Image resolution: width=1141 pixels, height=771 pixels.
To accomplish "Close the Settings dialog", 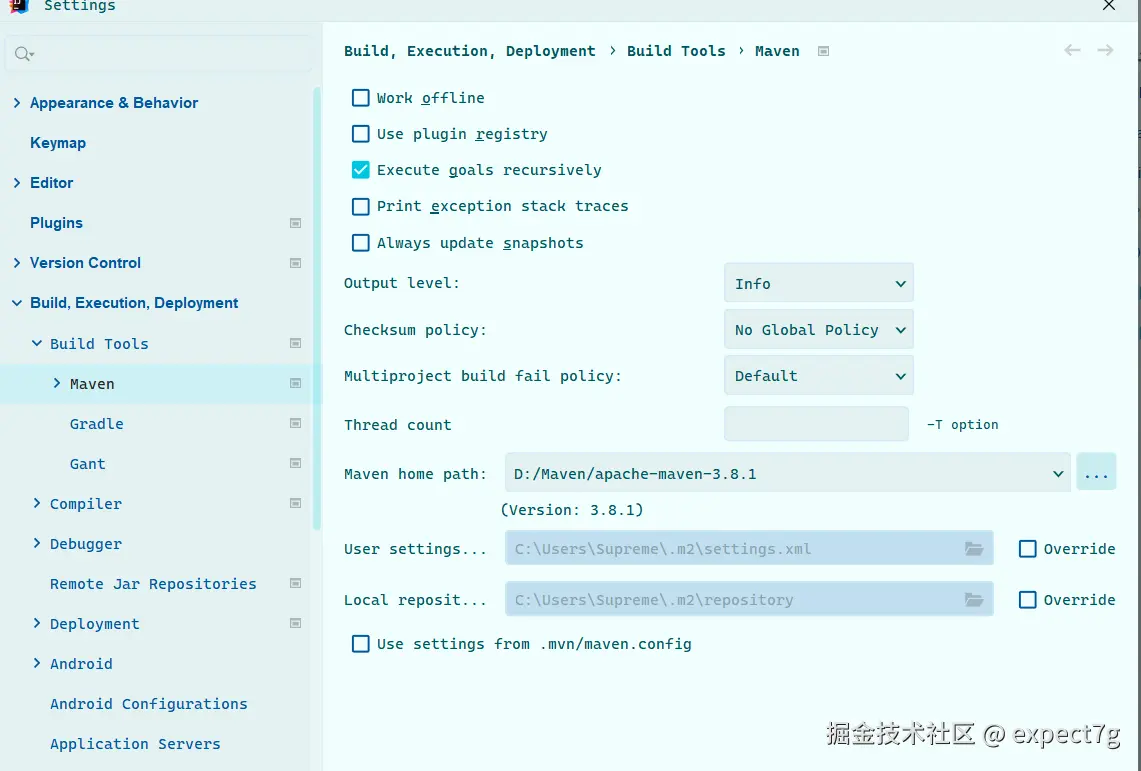I will (x=1109, y=6).
